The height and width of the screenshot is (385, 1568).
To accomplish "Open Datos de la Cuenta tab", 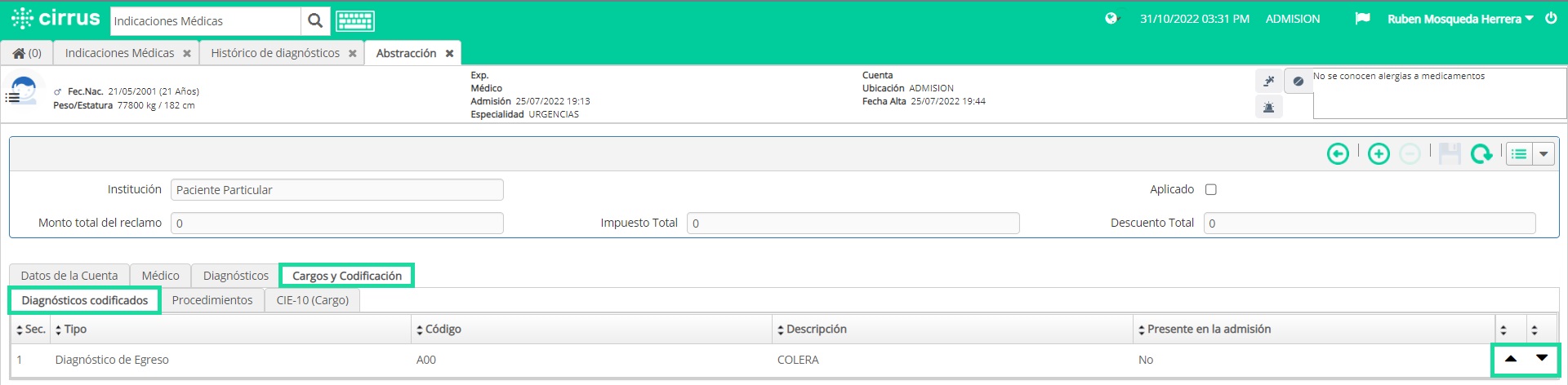I will pyautogui.click(x=69, y=276).
